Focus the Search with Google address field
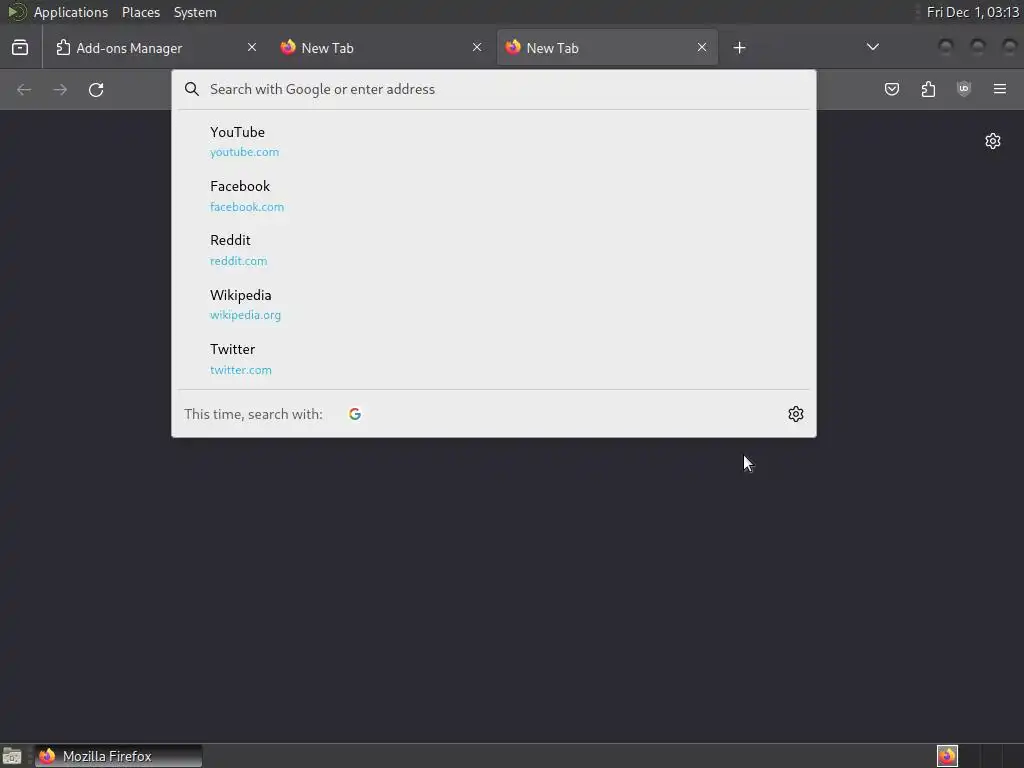Image resolution: width=1024 pixels, height=768 pixels. point(494,89)
